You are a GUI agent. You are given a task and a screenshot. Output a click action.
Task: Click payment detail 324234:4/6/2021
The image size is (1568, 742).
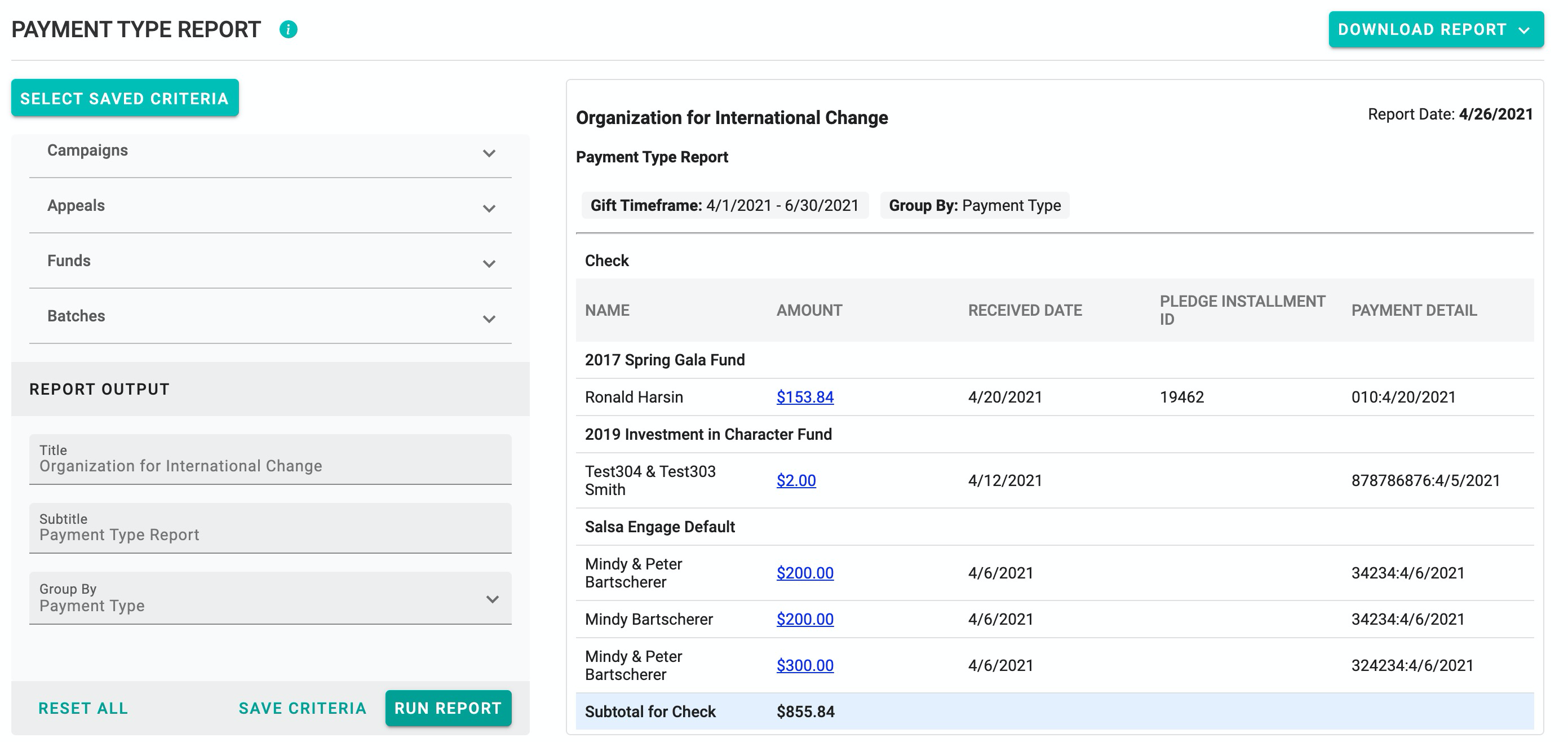[x=1412, y=665]
